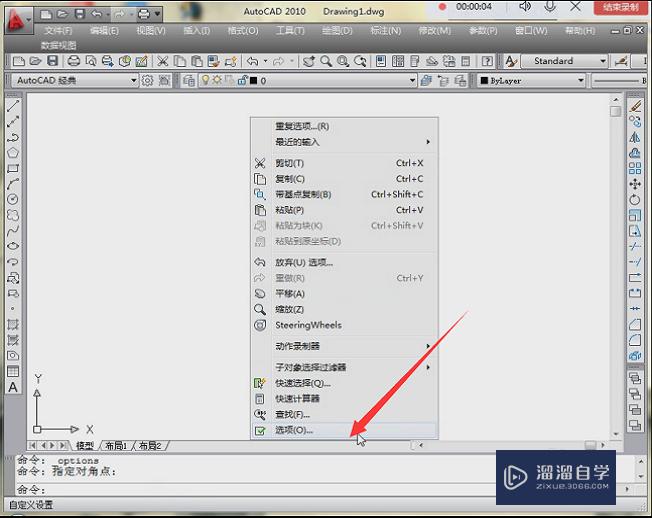
Task: Click the Cut scissors icon in standard toolbar
Action: 162,61
